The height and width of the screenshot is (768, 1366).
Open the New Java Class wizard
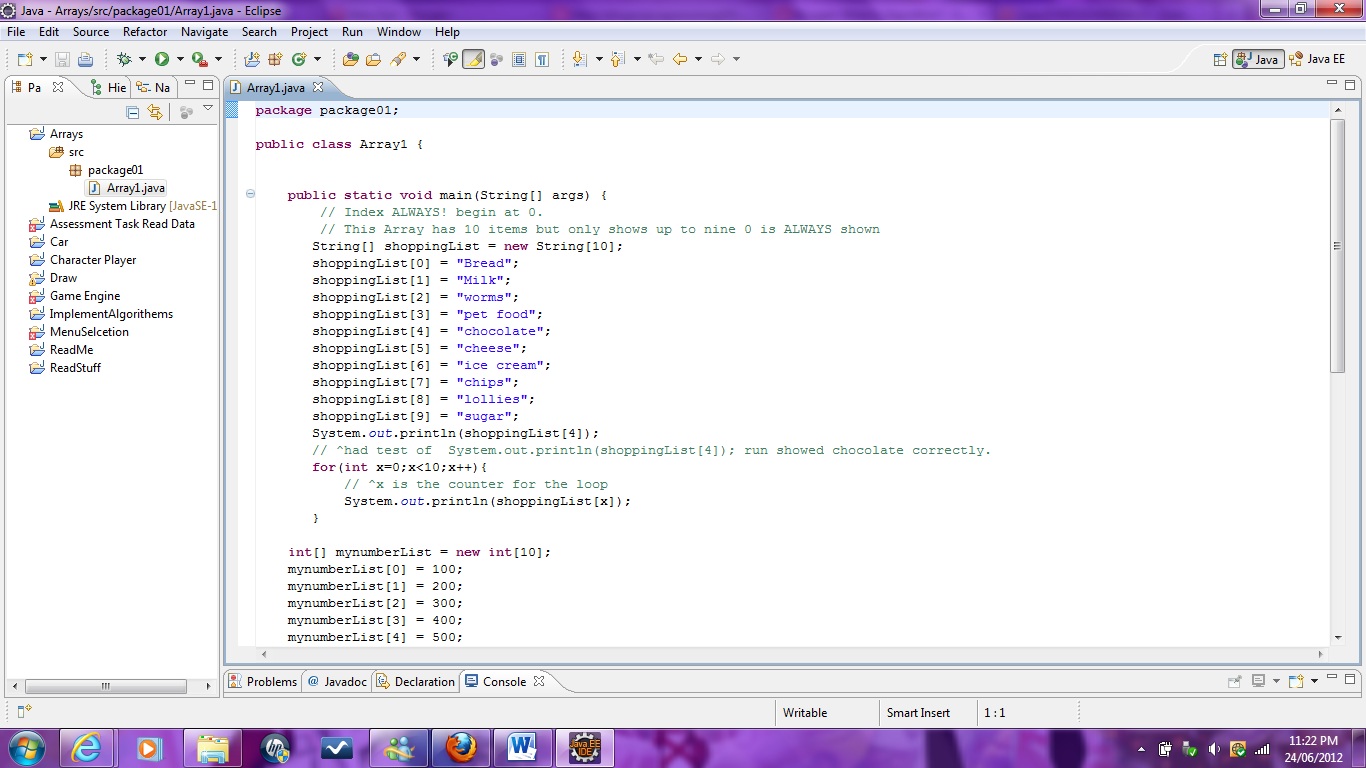(x=299, y=59)
